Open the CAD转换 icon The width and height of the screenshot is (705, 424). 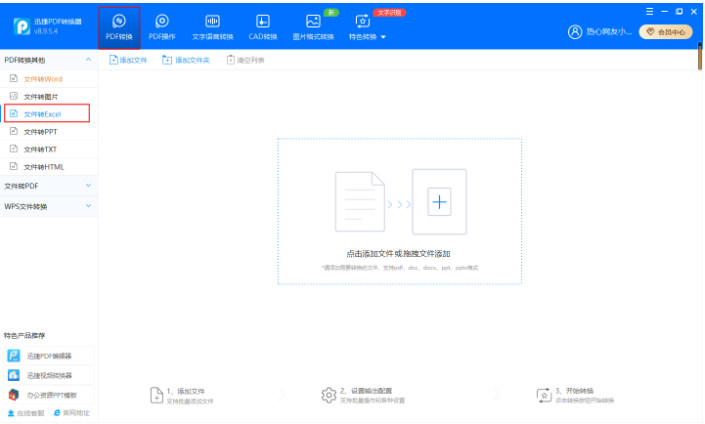[x=263, y=20]
